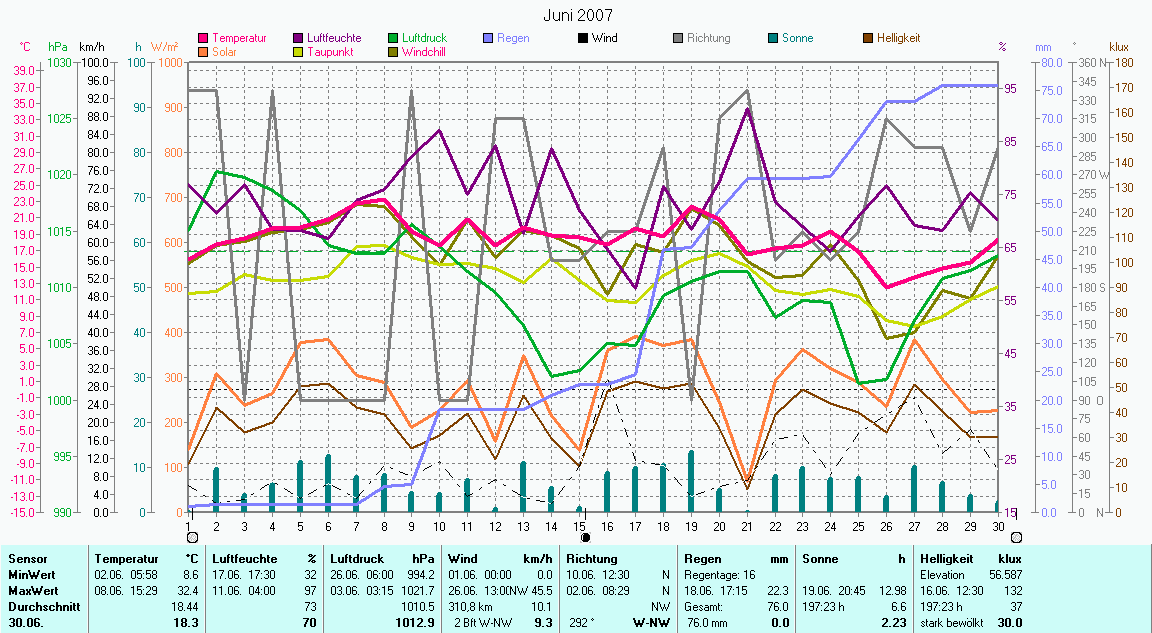
Task: Click the teal Sonne legend swatch
Action: point(773,39)
